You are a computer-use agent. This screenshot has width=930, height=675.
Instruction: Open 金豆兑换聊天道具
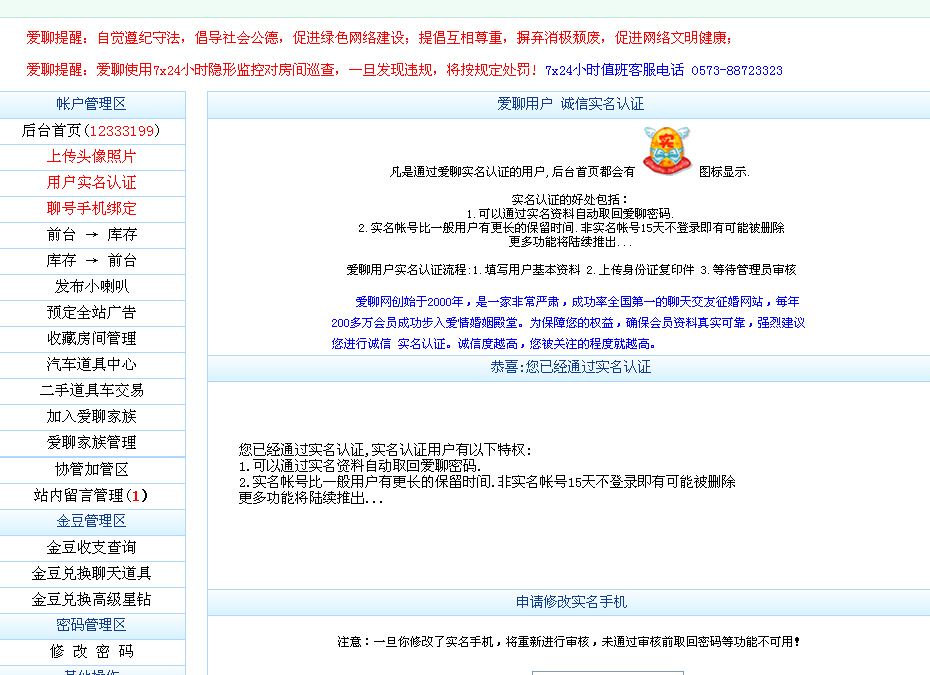(x=91, y=573)
